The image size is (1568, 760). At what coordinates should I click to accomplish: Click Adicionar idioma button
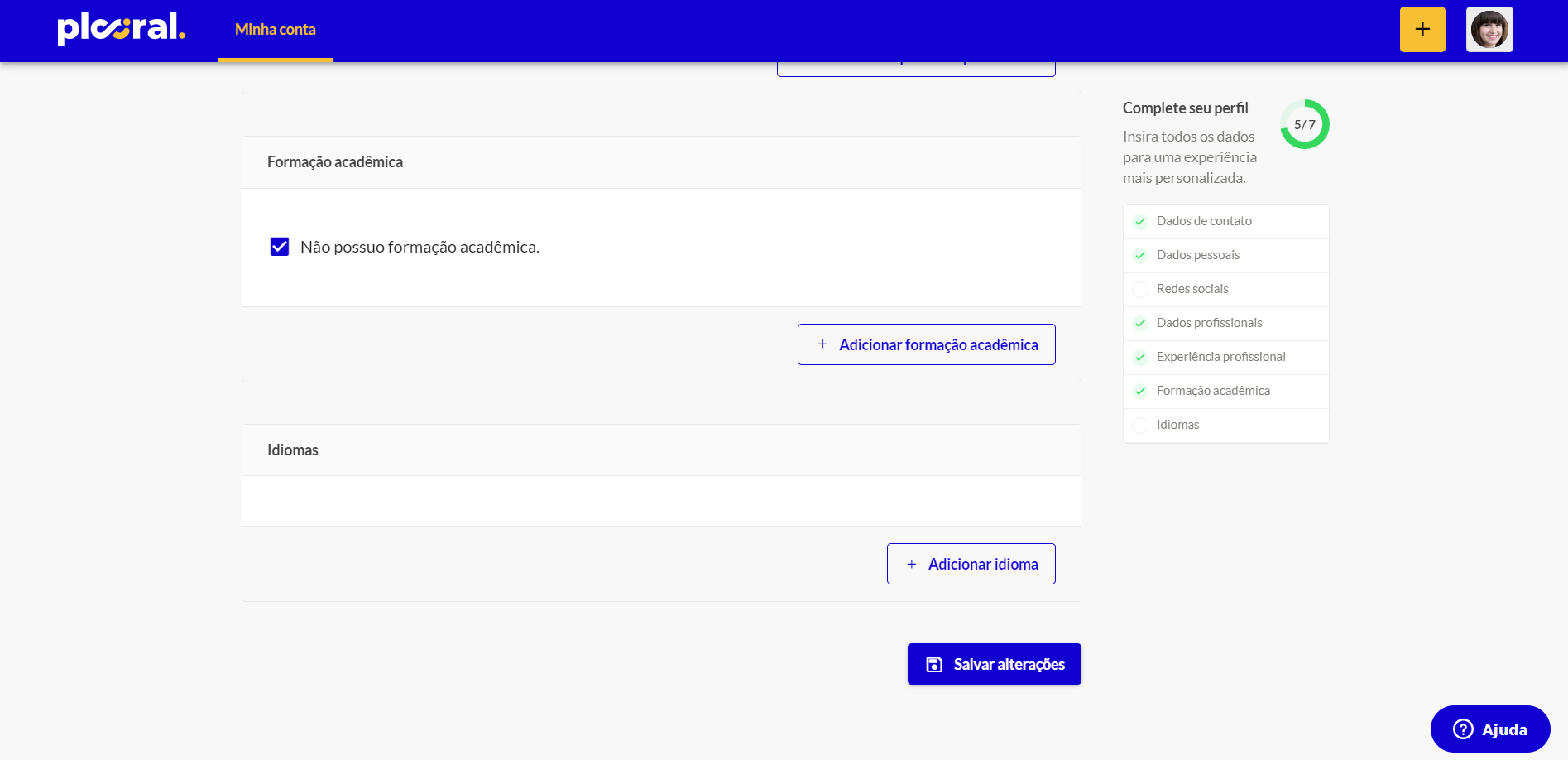pos(971,564)
